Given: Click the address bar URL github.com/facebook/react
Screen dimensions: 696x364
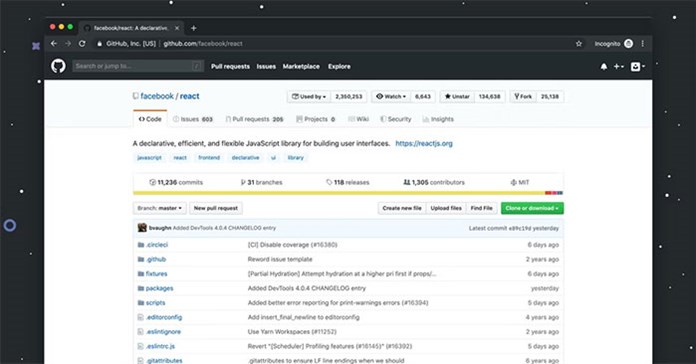Looking at the screenshot, I should (x=203, y=44).
